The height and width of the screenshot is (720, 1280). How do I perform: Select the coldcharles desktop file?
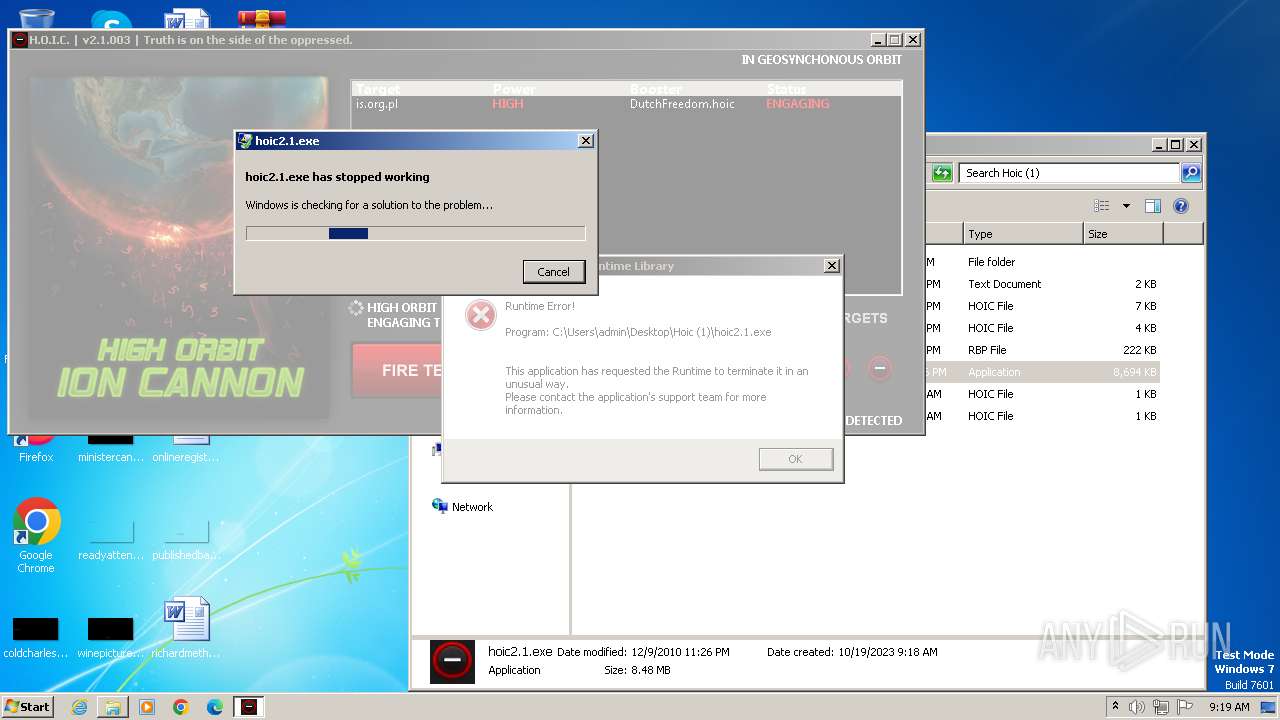[x=36, y=636]
